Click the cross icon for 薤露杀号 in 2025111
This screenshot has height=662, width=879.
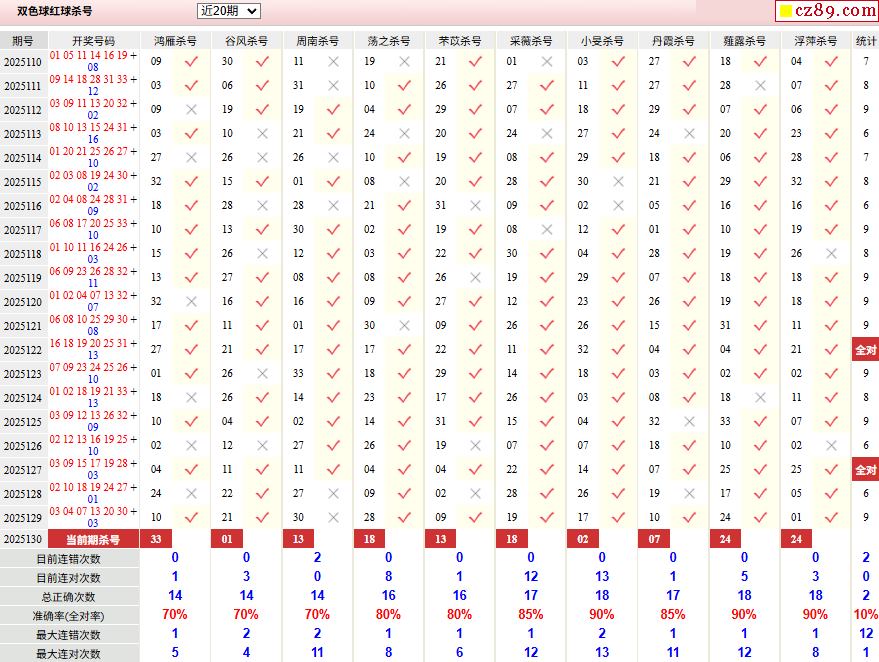(x=760, y=85)
